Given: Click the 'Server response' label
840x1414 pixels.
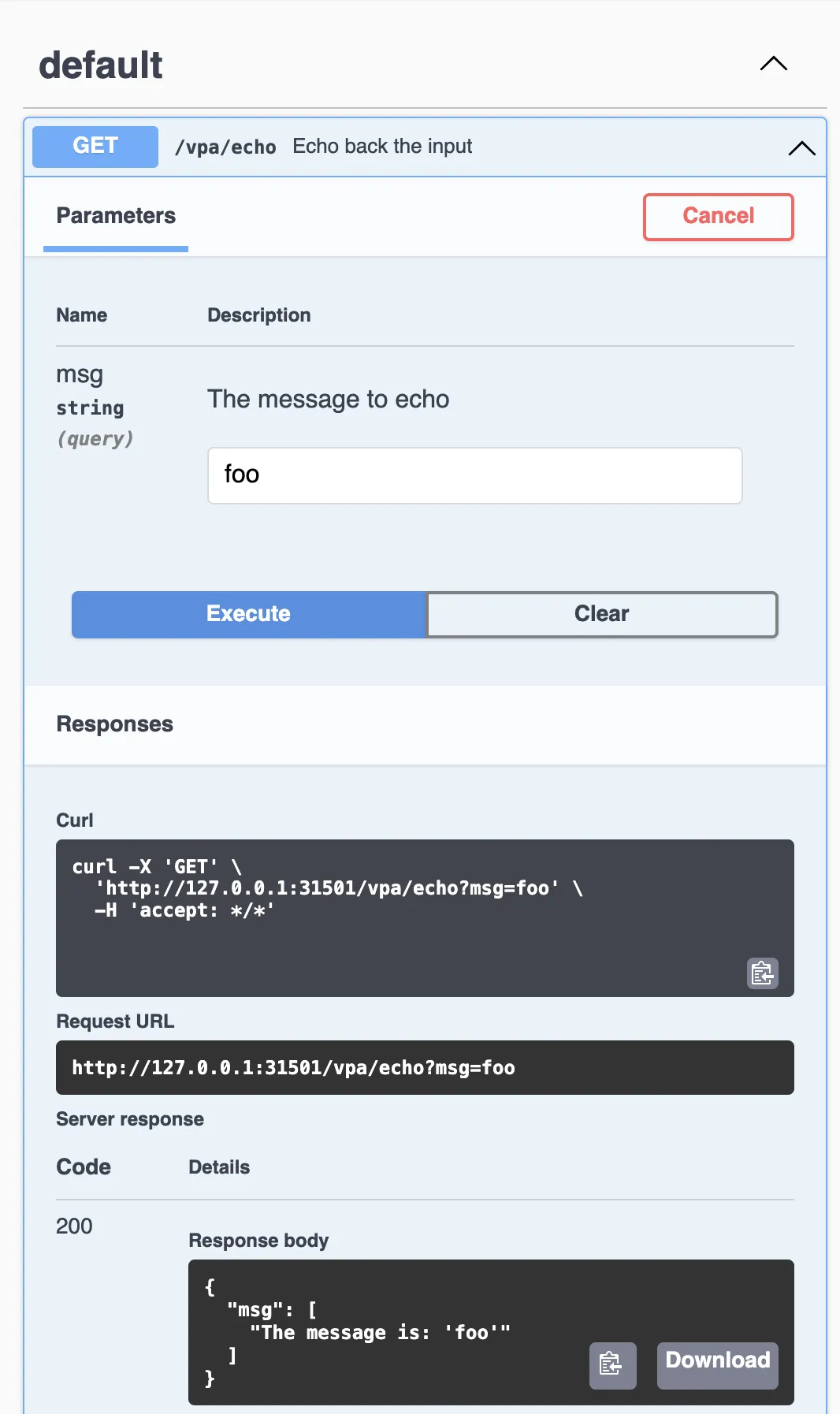Looking at the screenshot, I should coord(130,1119).
